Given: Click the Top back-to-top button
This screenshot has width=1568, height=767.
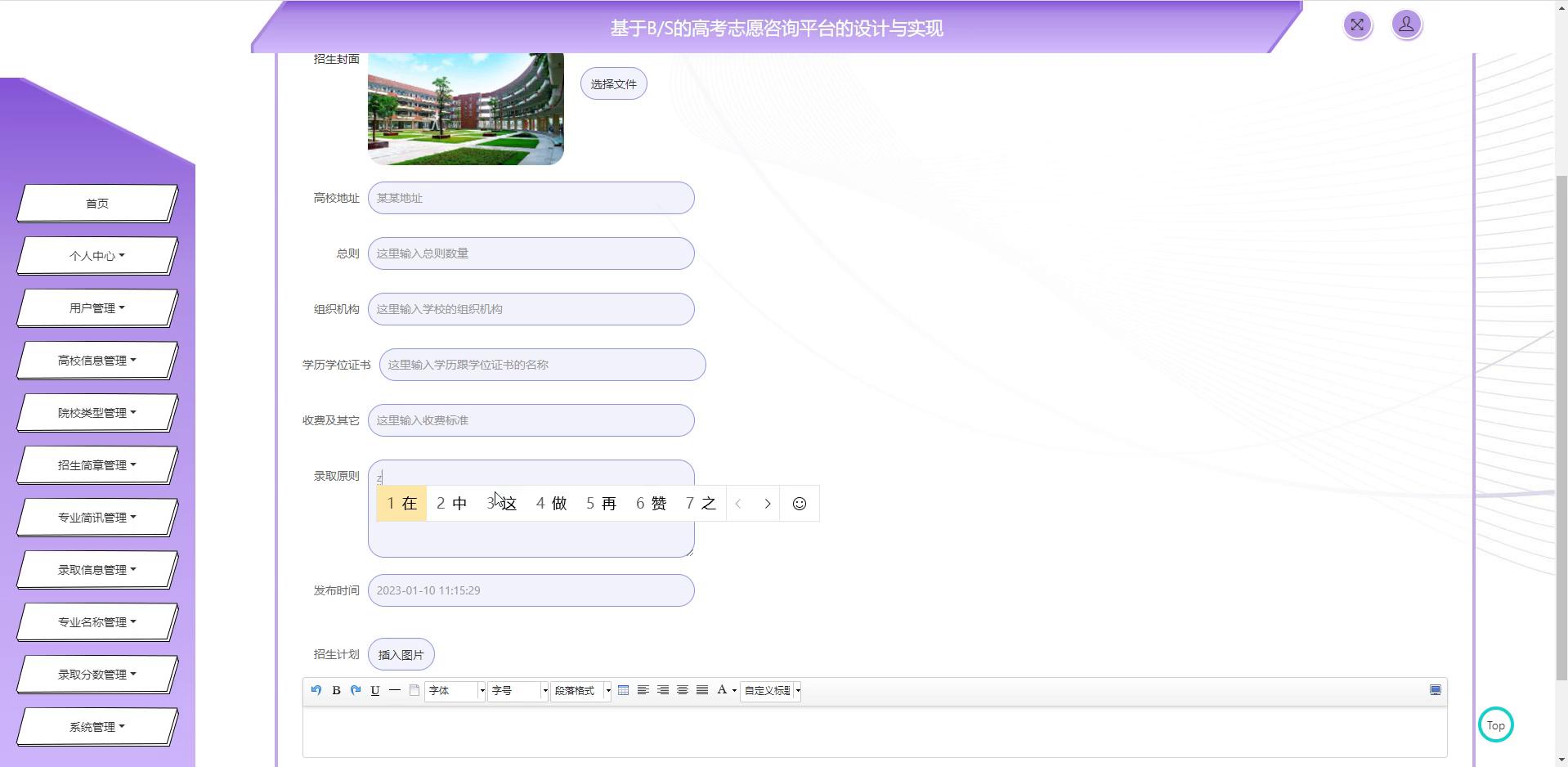Looking at the screenshot, I should coord(1495,724).
